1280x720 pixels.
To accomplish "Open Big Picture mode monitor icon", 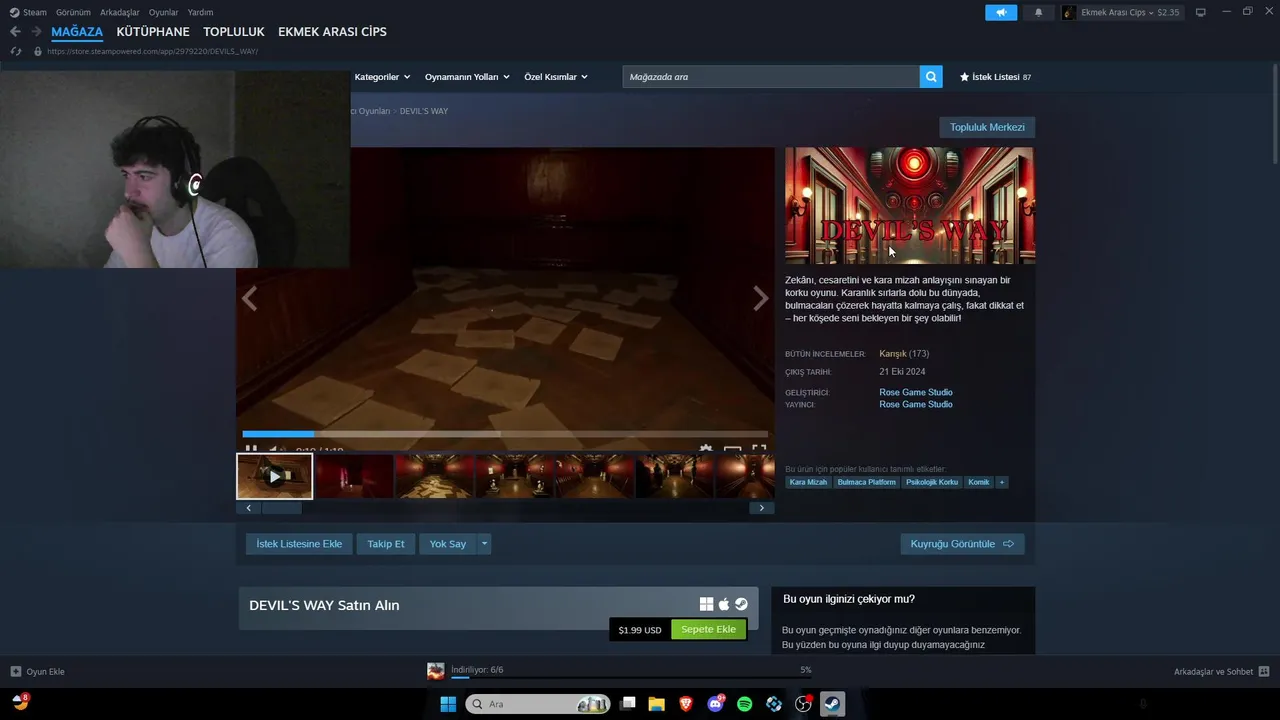I will (1201, 12).
